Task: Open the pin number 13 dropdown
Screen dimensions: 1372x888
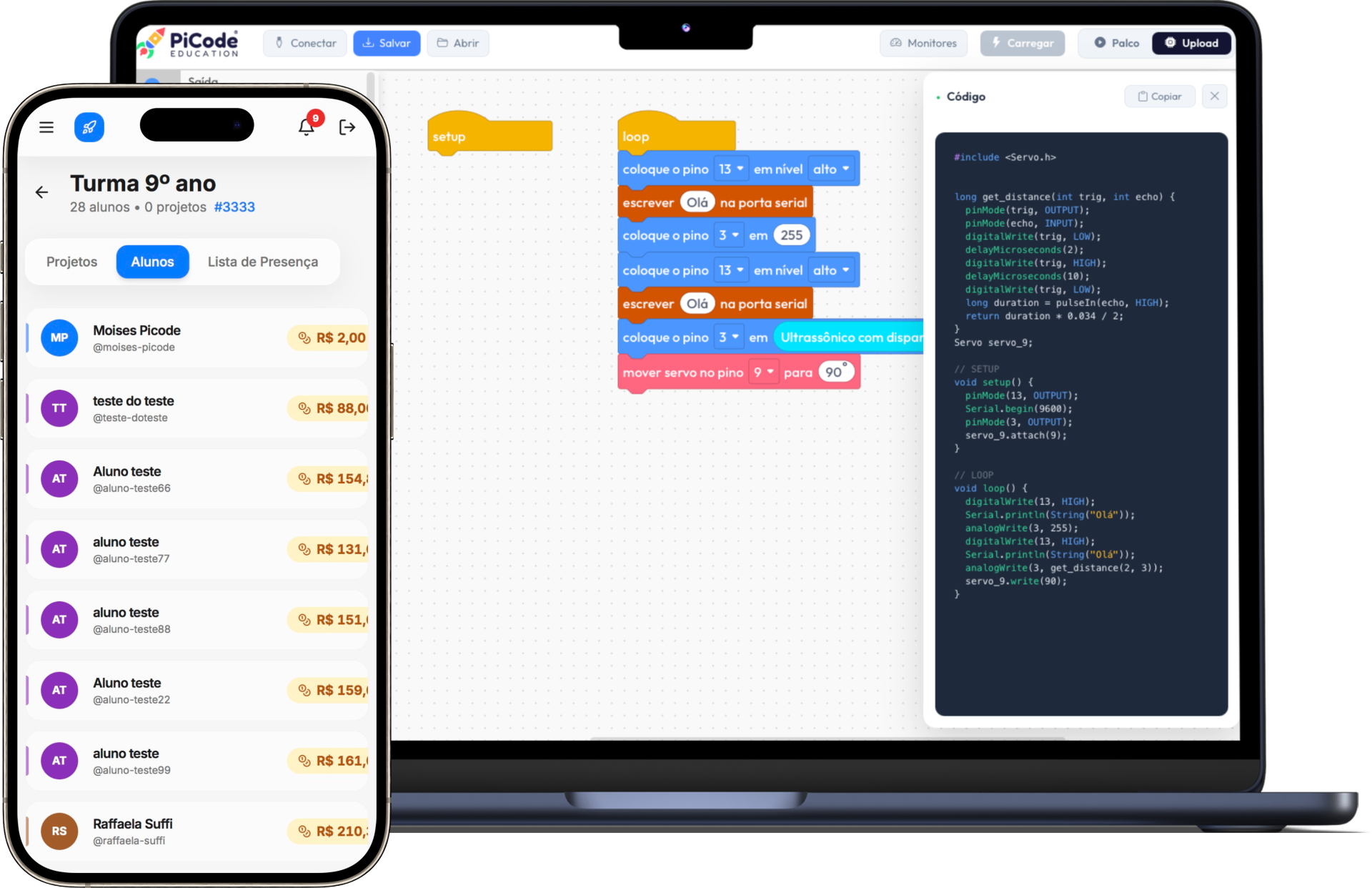Action: point(730,168)
